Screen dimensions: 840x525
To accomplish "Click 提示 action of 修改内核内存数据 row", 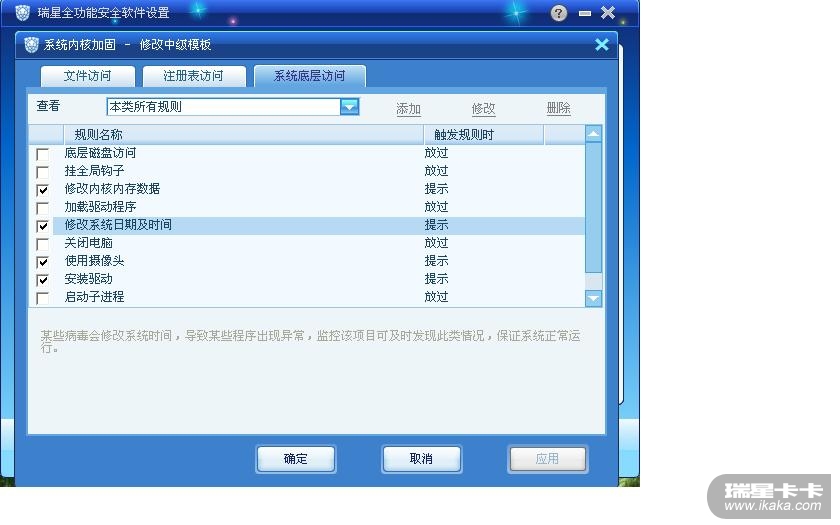I will point(436,189).
